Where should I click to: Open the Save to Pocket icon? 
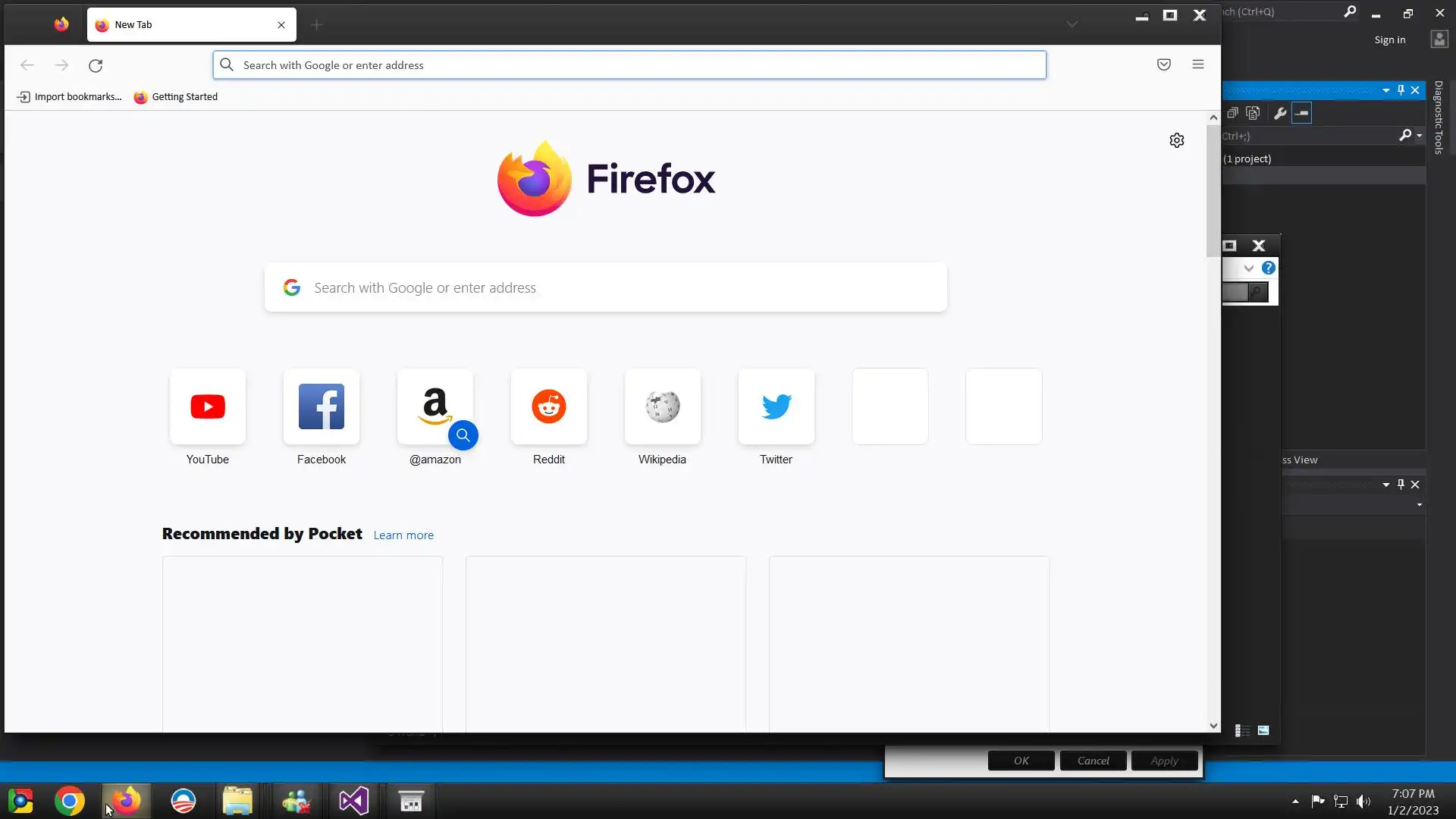[x=1164, y=64]
